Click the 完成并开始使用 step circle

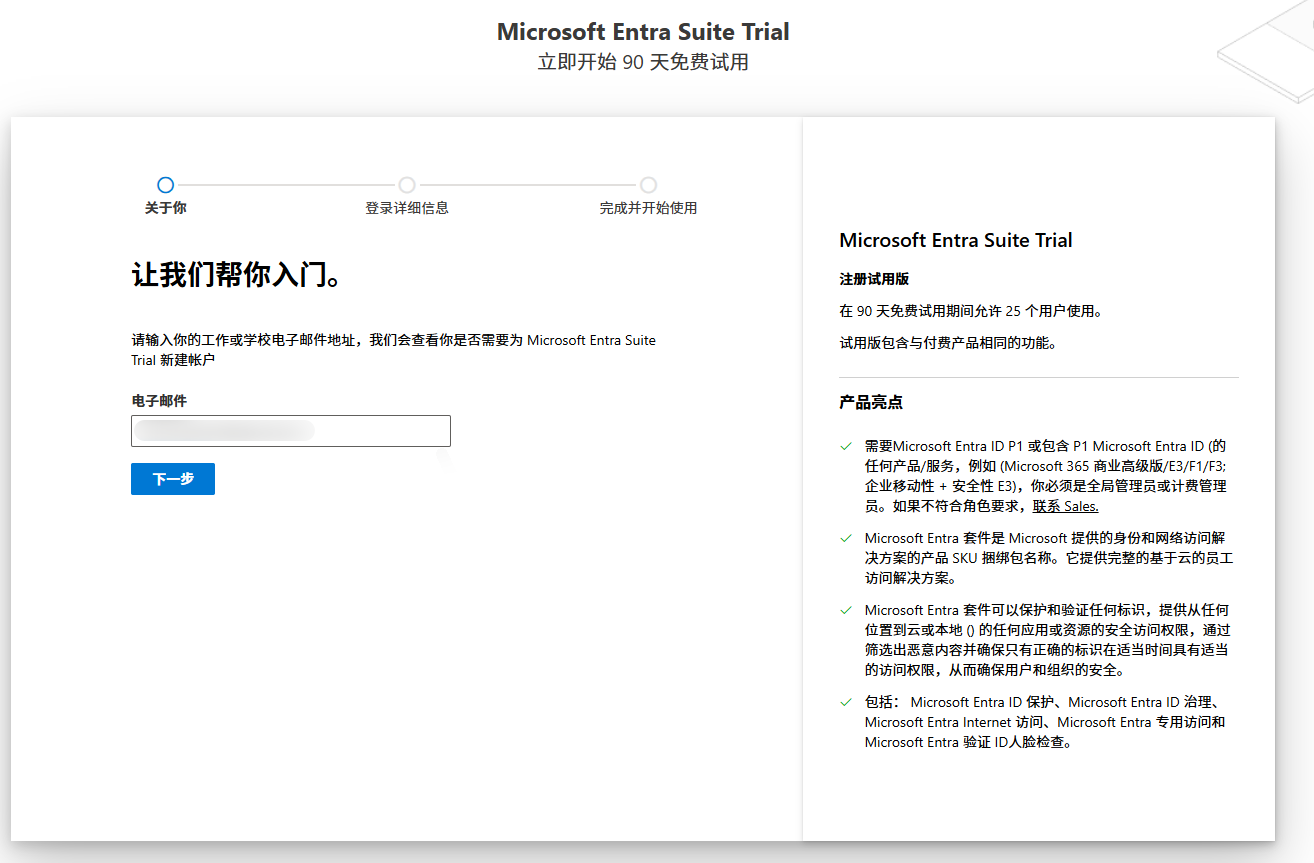648,185
